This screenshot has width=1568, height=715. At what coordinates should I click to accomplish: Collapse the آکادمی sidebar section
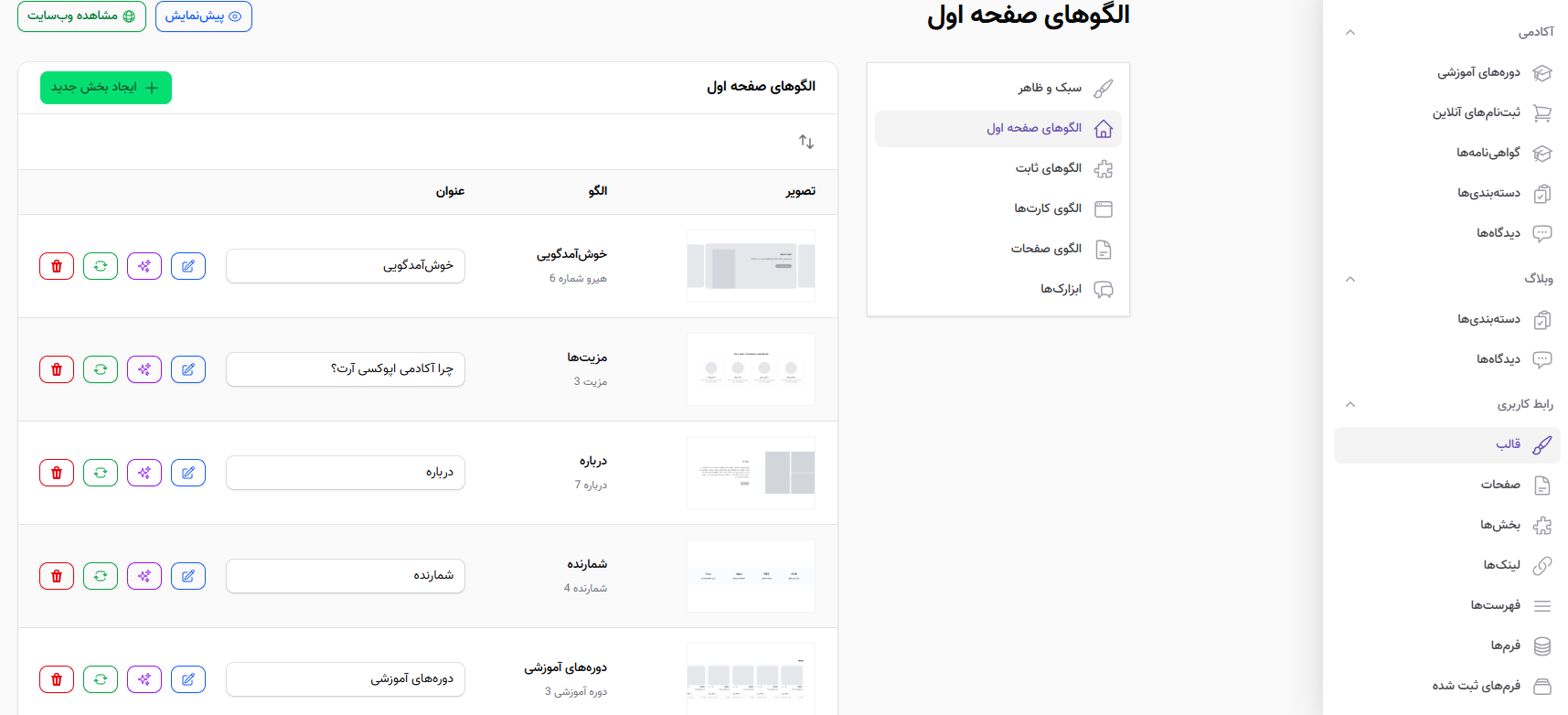pyautogui.click(x=1350, y=32)
